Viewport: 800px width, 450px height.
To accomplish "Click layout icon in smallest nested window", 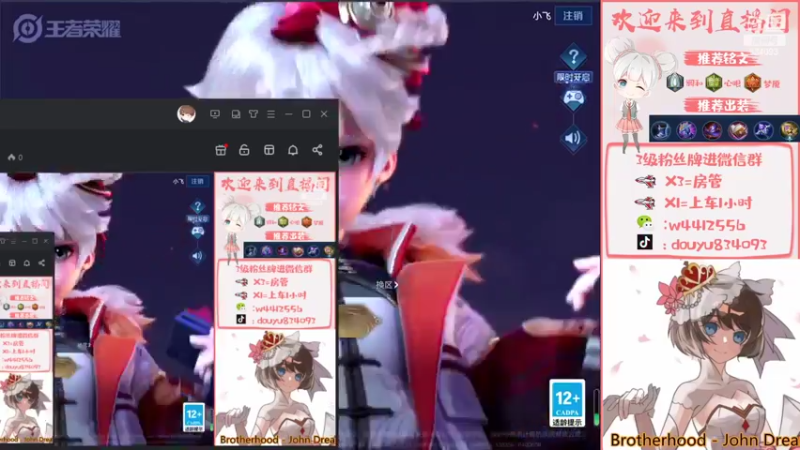I will (12, 263).
